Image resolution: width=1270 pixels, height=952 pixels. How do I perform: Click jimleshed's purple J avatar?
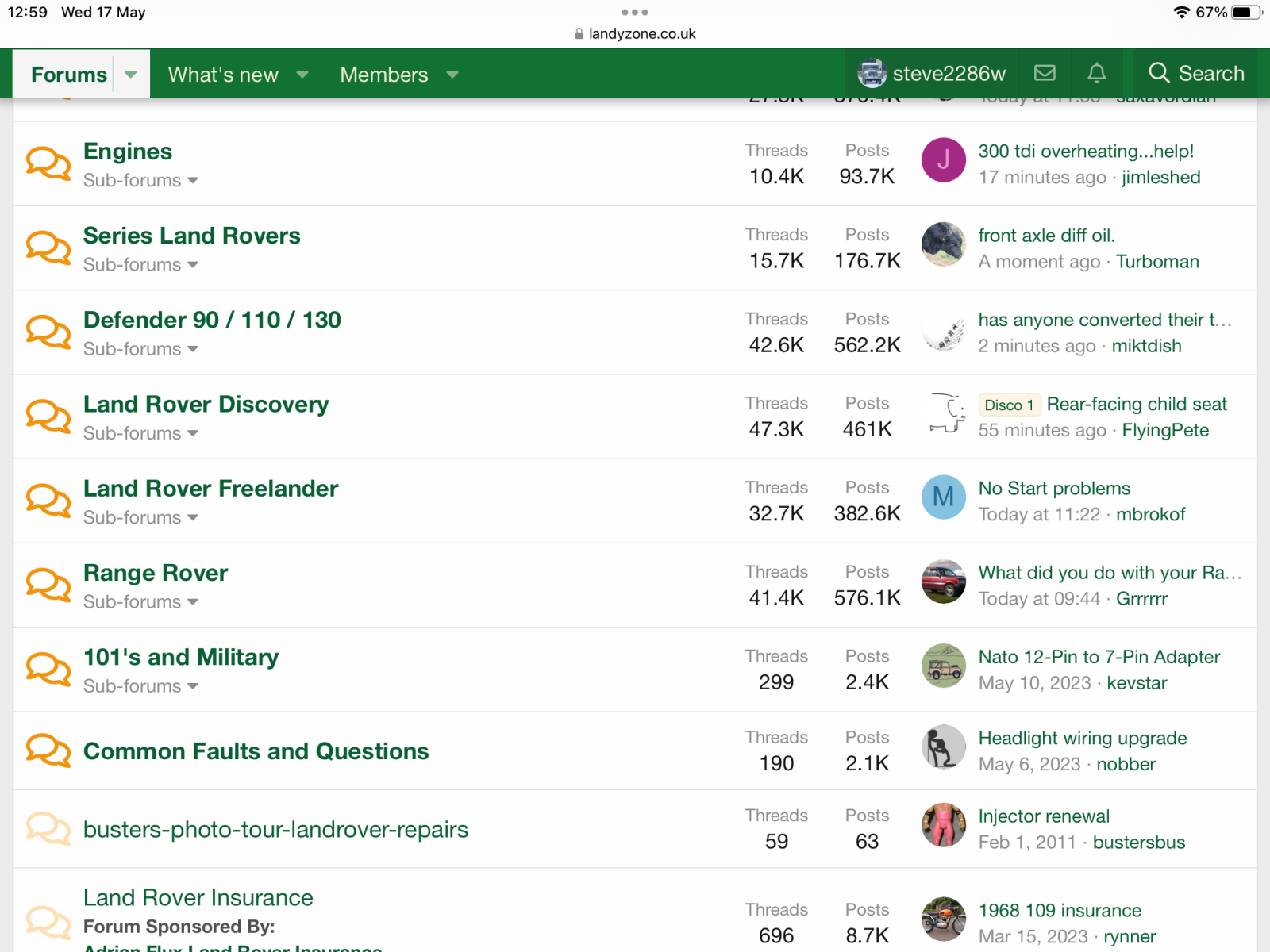coord(943,159)
